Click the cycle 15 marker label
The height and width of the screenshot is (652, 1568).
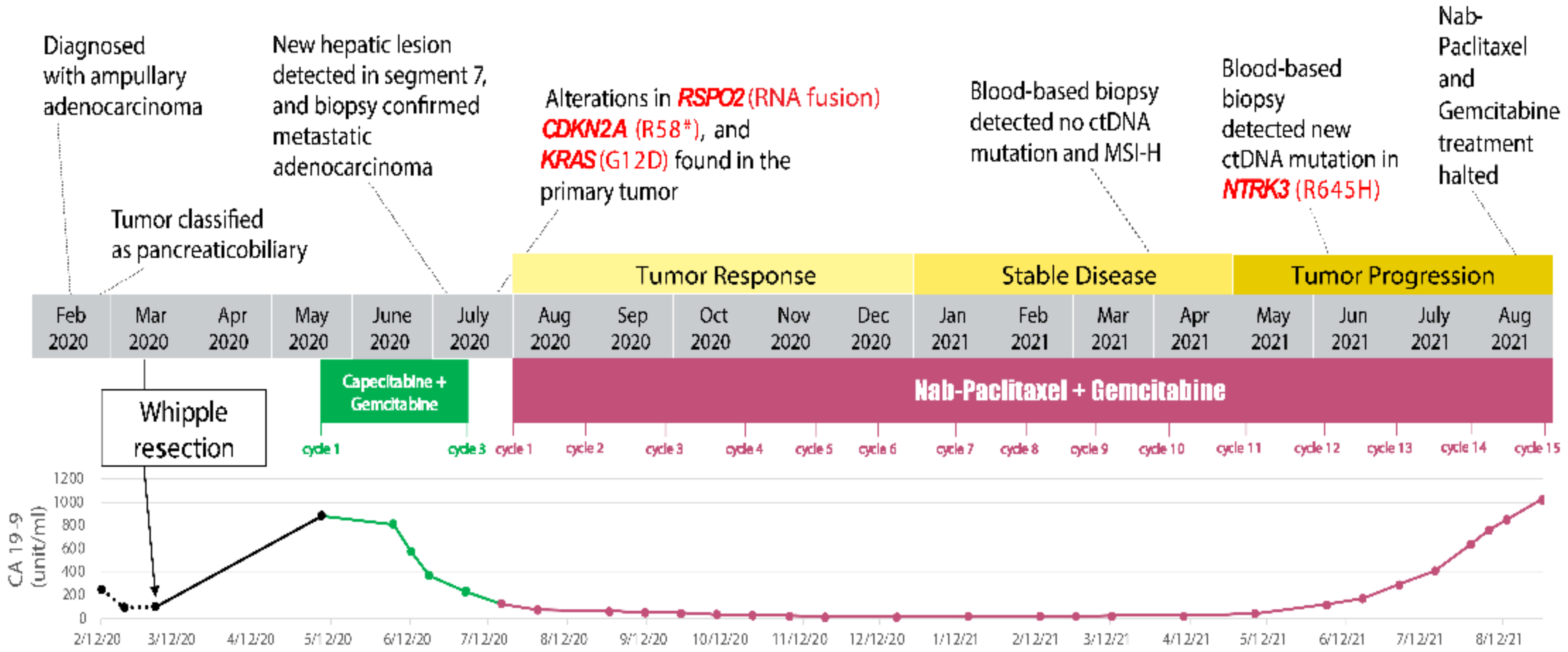click(x=1536, y=448)
